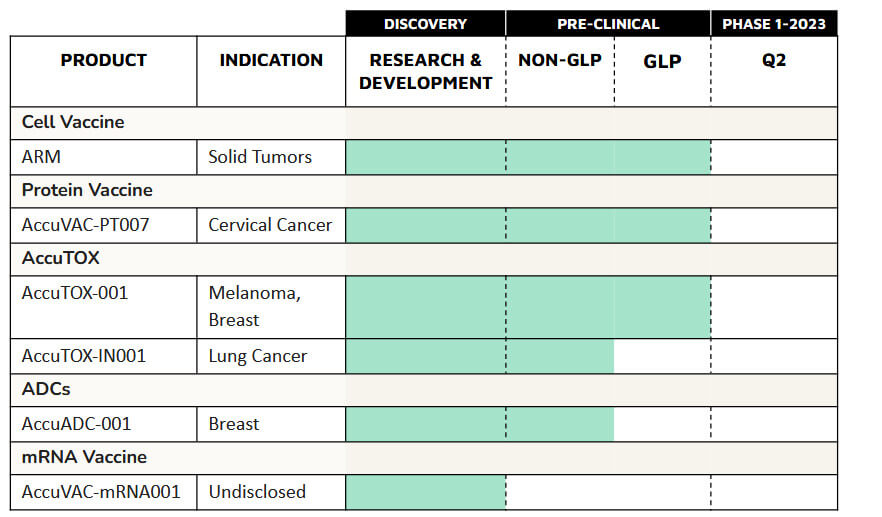Open the AccuVAC-PT007 product entry

[x=85, y=224]
